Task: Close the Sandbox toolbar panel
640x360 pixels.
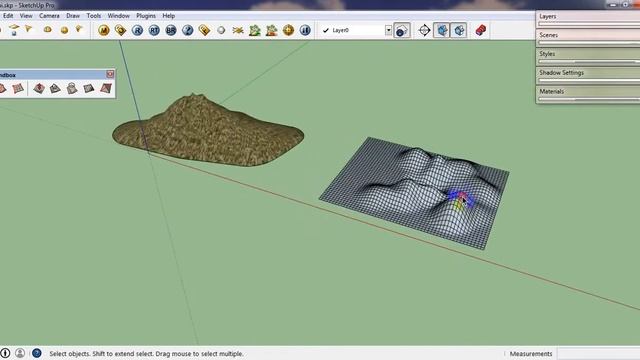Action: coord(110,74)
